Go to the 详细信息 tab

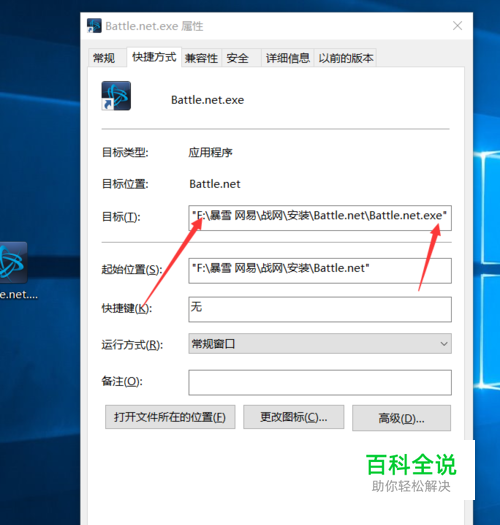pyautogui.click(x=287, y=58)
